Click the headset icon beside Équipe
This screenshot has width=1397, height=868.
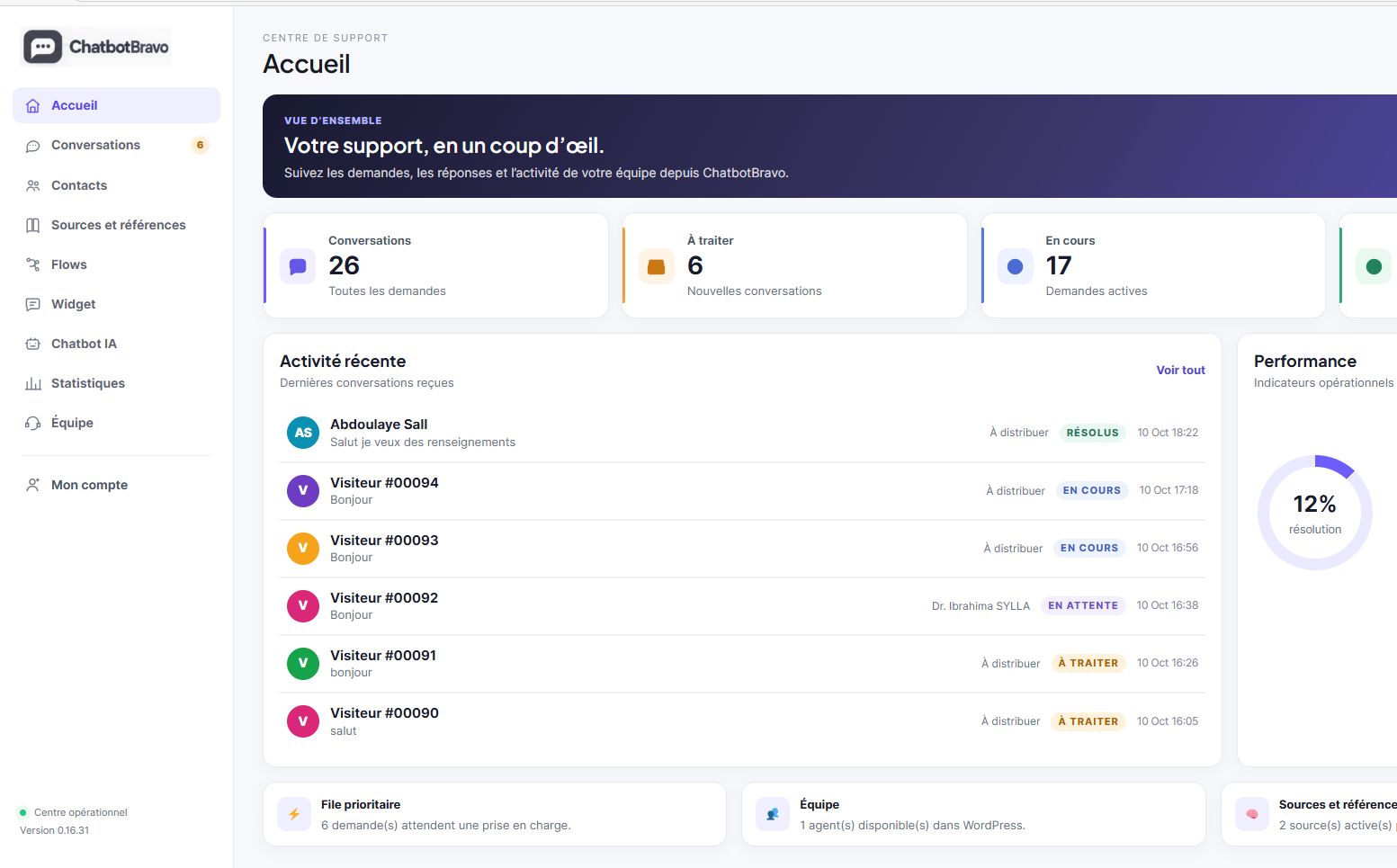pyautogui.click(x=33, y=423)
